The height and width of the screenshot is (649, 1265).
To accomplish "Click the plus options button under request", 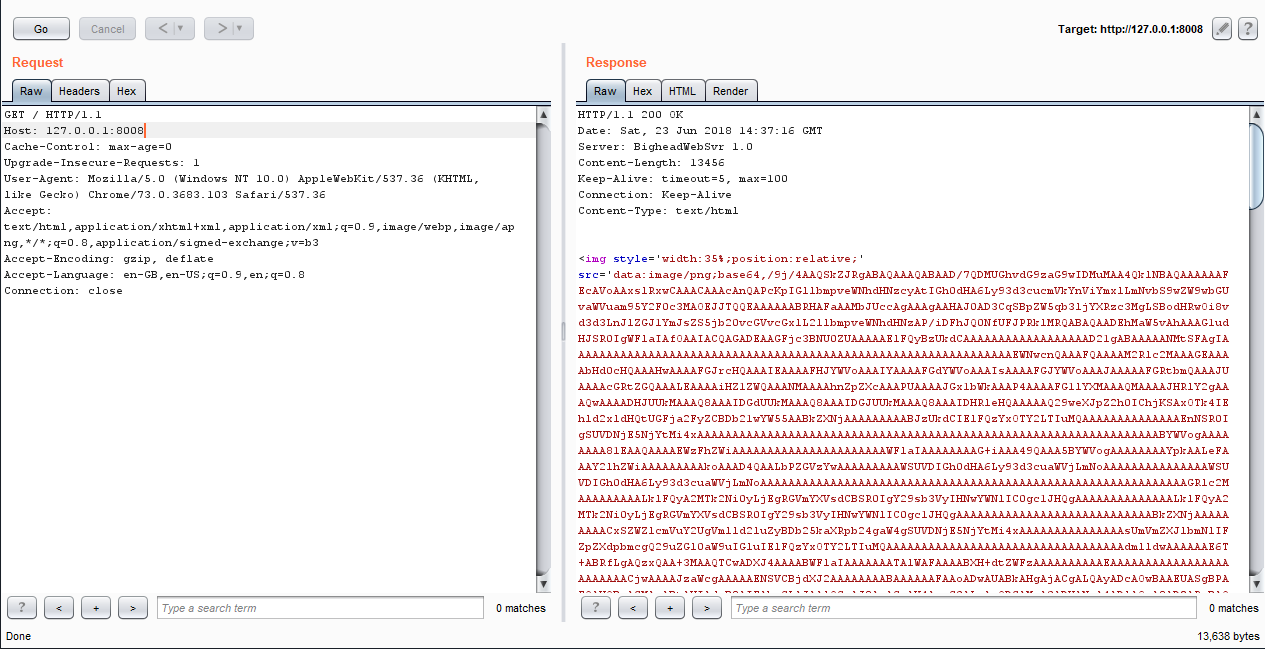I will 96,608.
